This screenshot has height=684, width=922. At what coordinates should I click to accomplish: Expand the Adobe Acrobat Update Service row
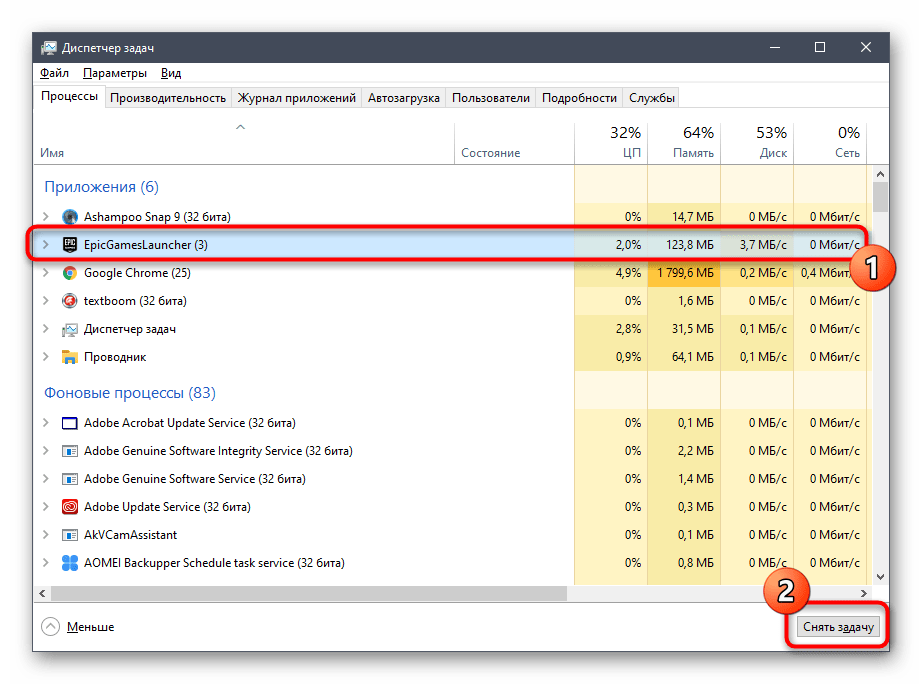[44, 423]
